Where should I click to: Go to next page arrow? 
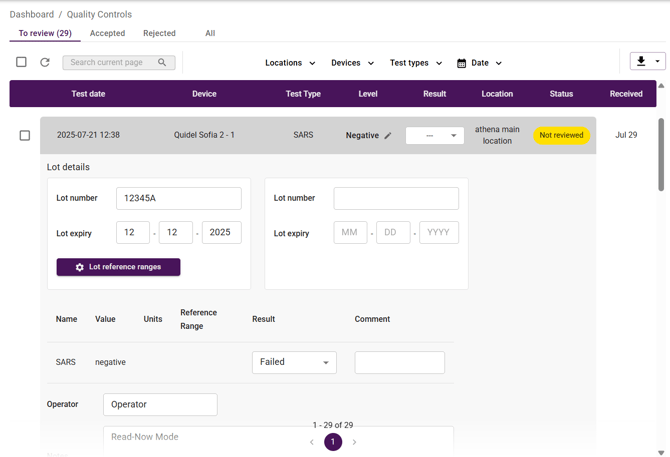[x=354, y=442]
